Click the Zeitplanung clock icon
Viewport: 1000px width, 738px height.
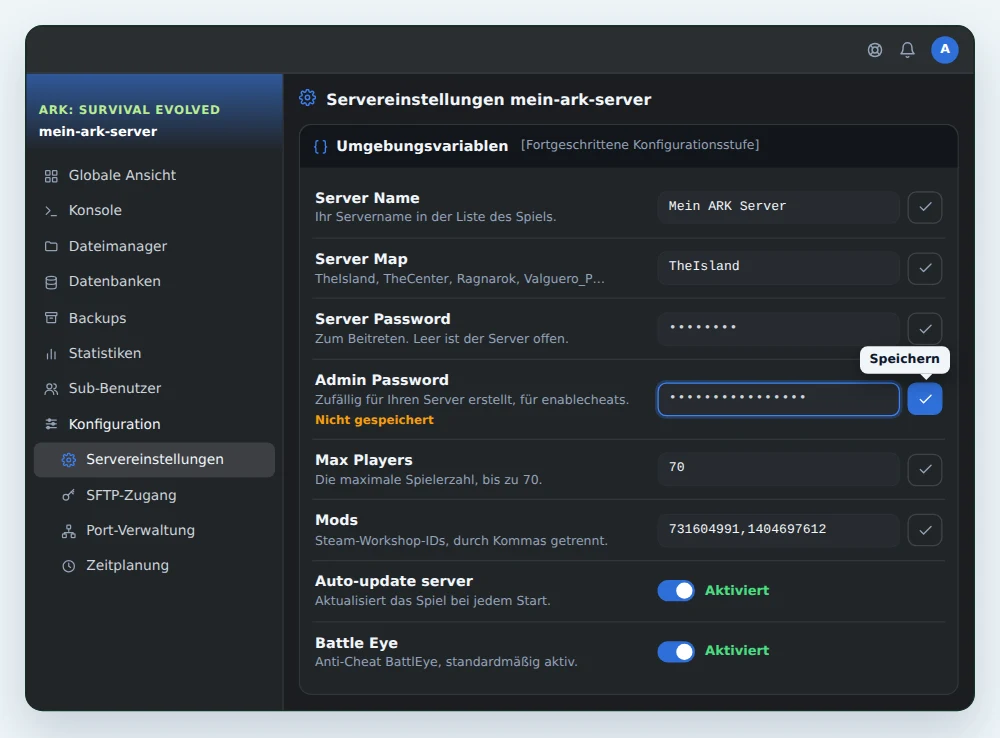(x=69, y=566)
